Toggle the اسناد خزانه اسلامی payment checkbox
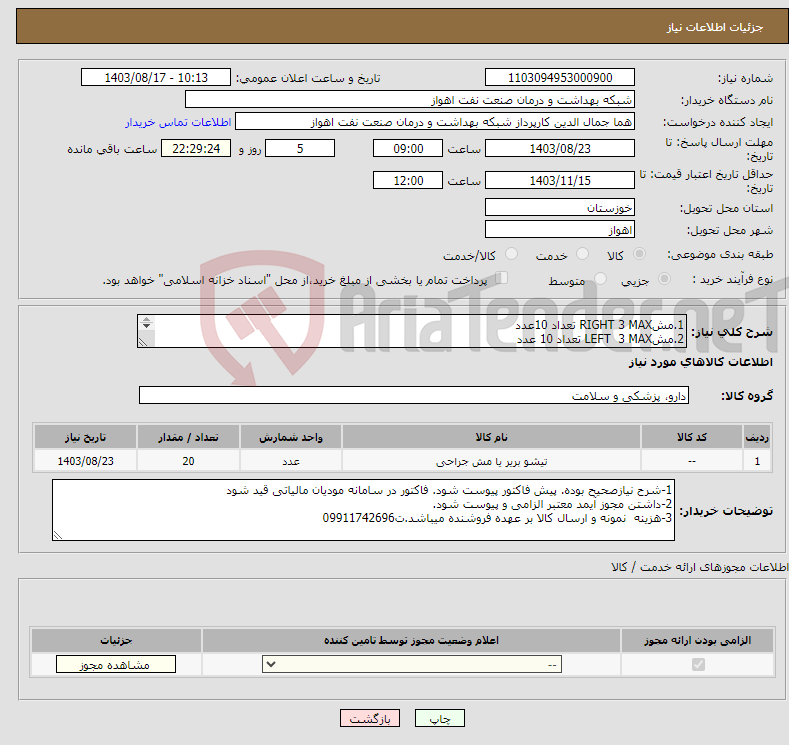This screenshot has height=745, width=789. 502,278
